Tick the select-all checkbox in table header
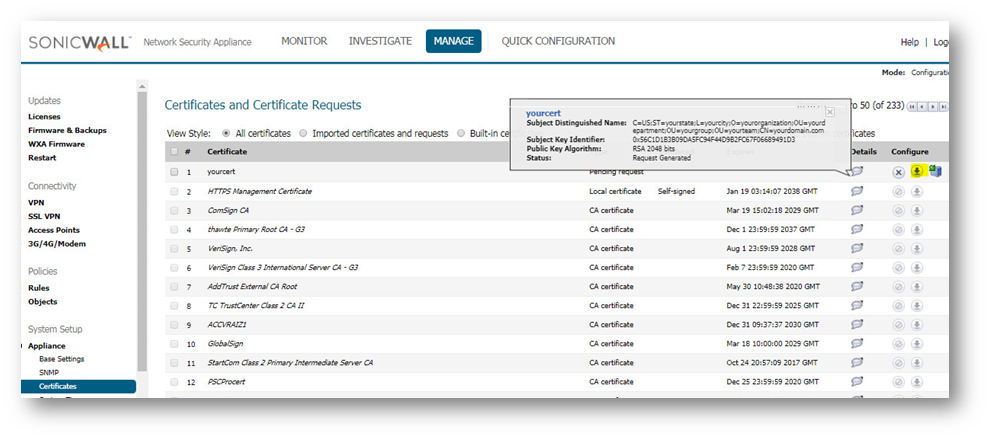 175,152
